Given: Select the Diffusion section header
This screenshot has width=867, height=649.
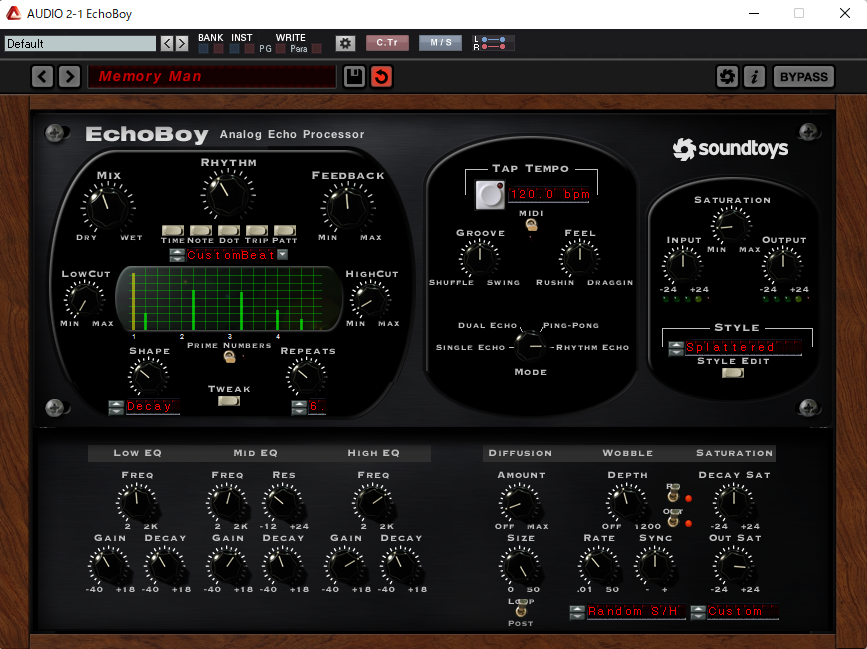Looking at the screenshot, I should coord(520,453).
